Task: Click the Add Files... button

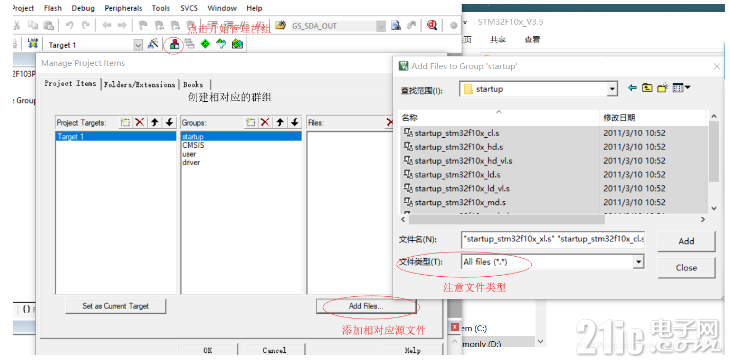Action: (x=365, y=306)
